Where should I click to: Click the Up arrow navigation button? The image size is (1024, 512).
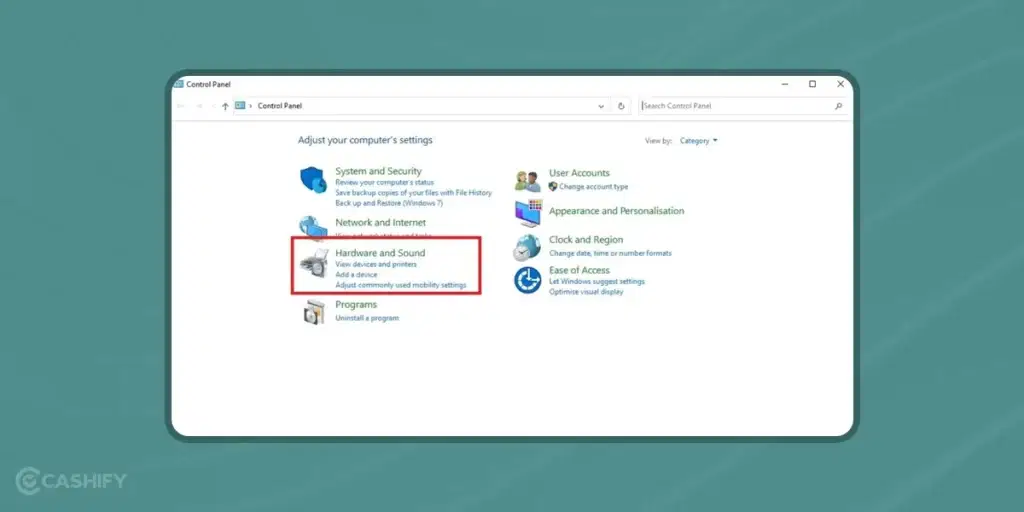[x=225, y=106]
